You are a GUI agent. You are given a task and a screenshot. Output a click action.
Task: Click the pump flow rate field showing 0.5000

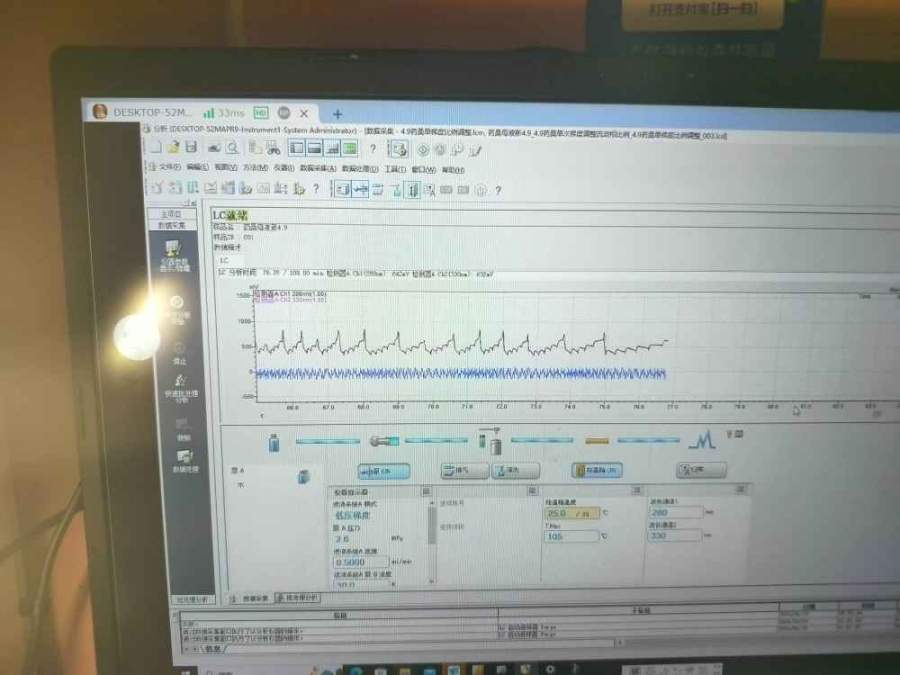tap(360, 562)
